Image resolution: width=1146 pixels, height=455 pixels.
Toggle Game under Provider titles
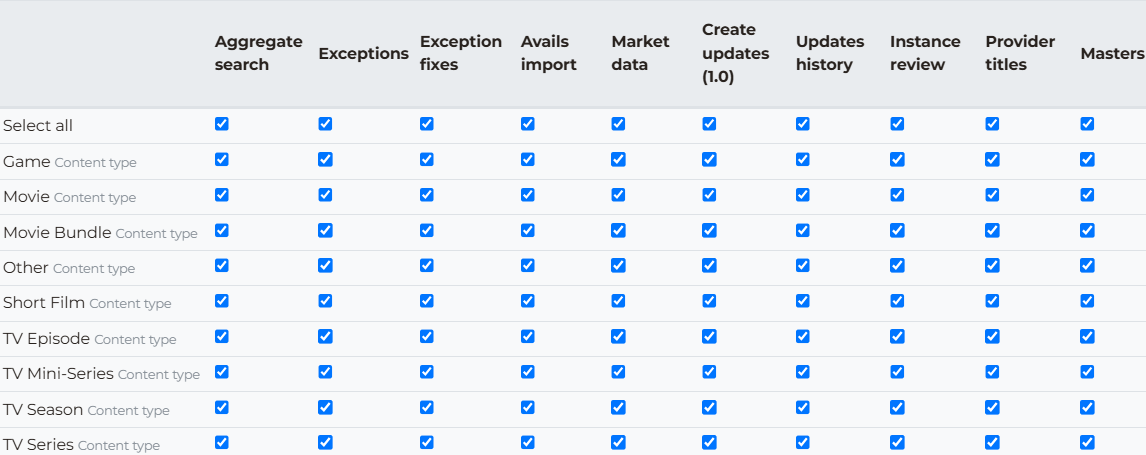pyautogui.click(x=992, y=159)
